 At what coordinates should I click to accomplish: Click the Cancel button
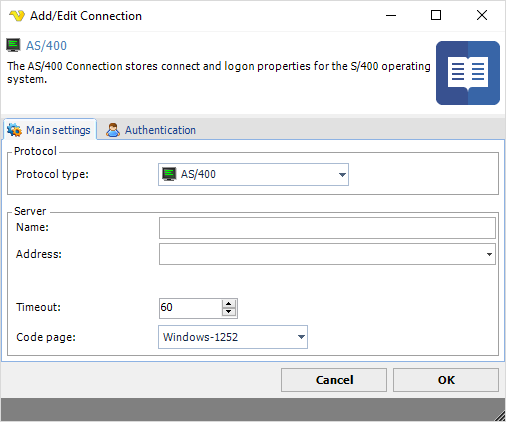pos(334,380)
